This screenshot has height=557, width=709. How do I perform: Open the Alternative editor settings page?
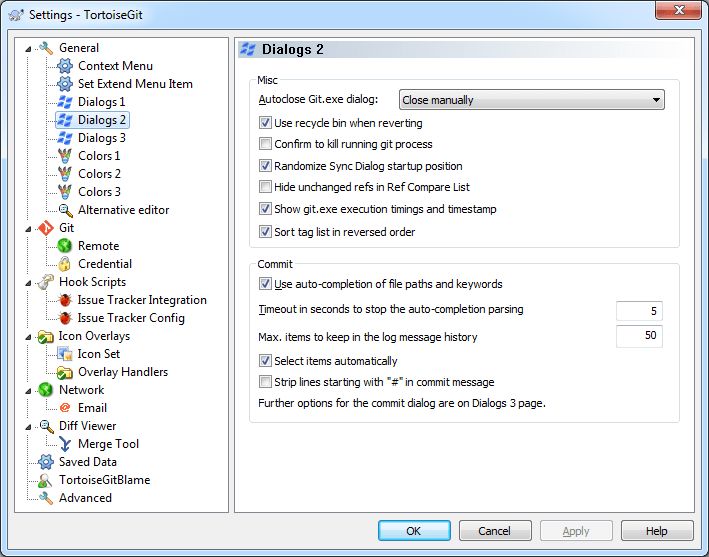pos(123,210)
